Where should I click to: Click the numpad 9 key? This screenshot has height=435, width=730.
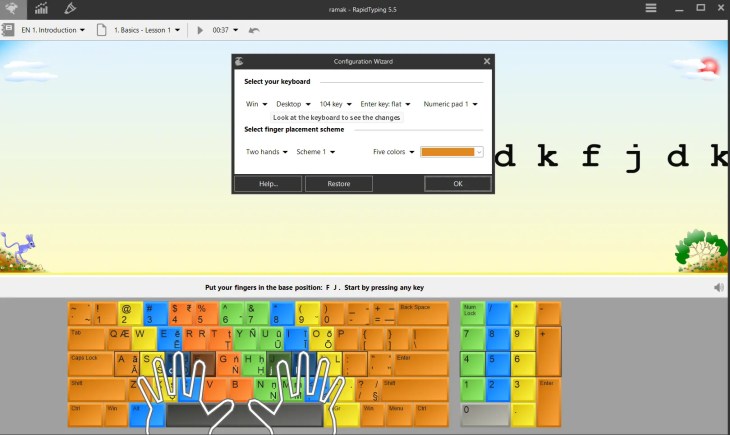523,339
